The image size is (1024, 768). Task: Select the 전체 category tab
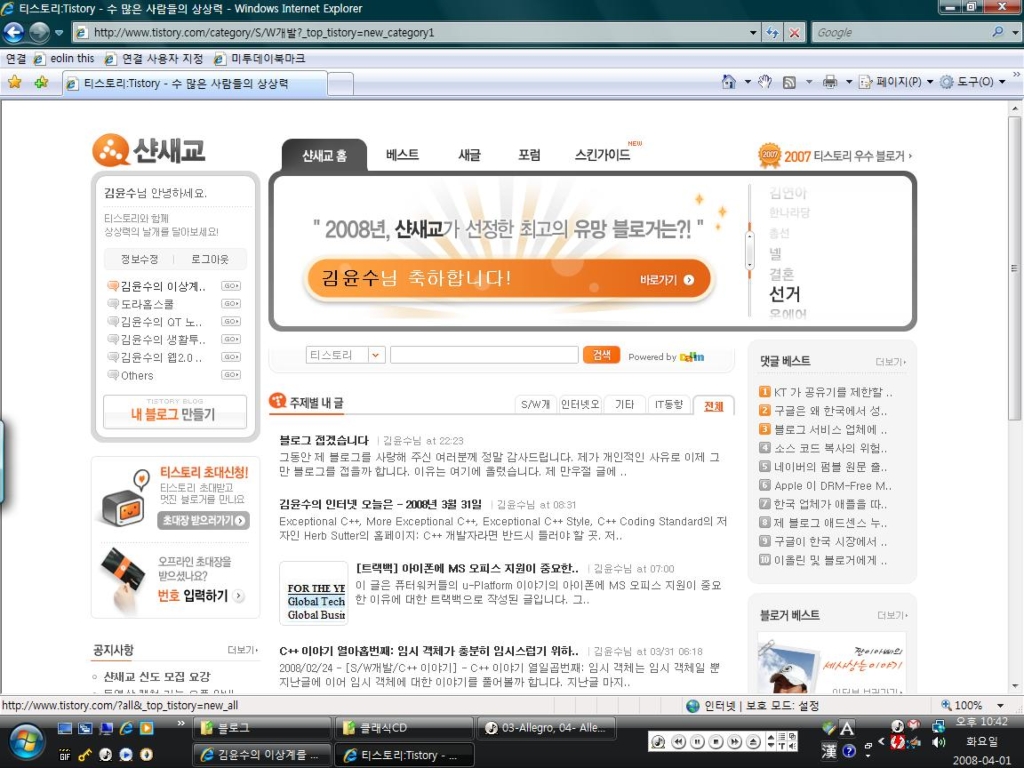tap(713, 406)
